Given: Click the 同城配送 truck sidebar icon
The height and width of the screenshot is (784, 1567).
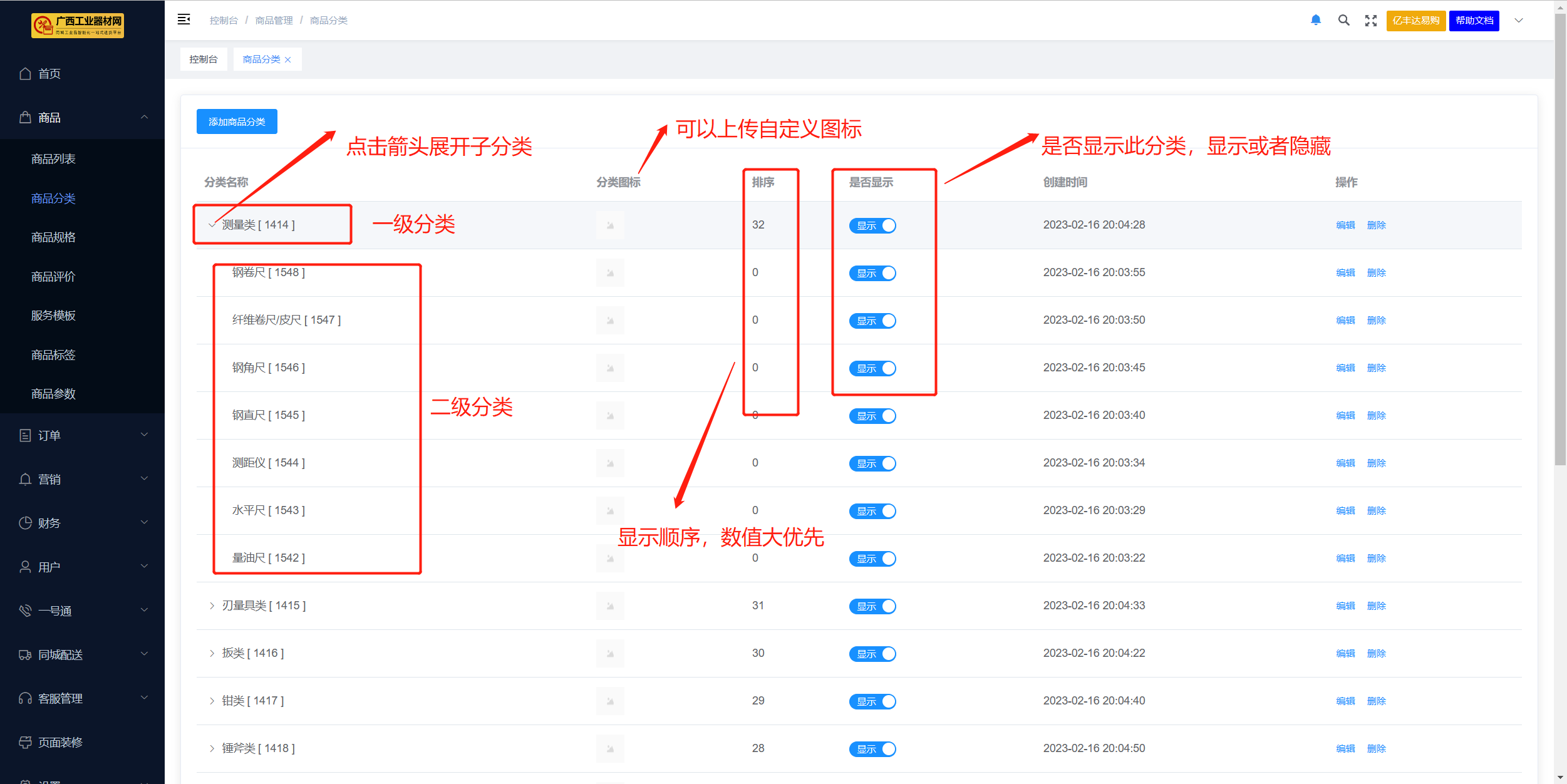Looking at the screenshot, I should click(x=25, y=655).
